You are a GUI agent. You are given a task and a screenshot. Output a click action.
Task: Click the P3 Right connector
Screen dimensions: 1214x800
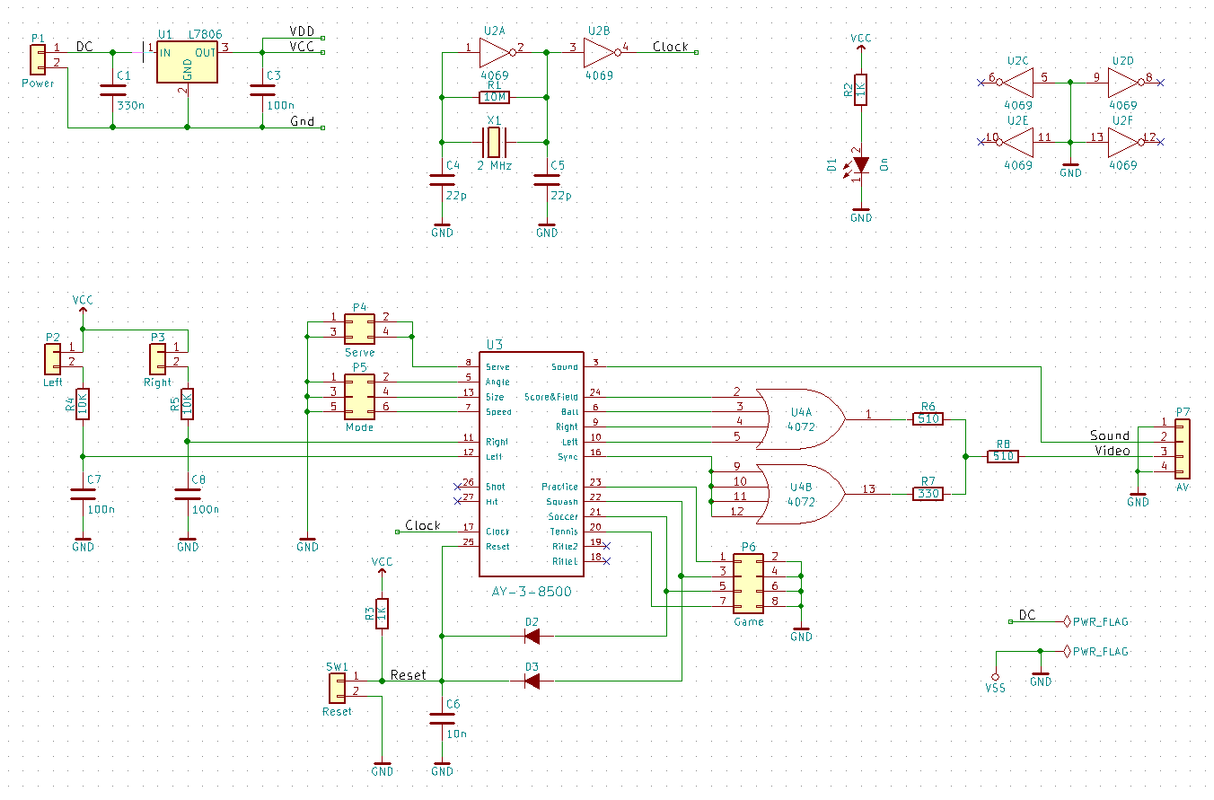(x=157, y=358)
